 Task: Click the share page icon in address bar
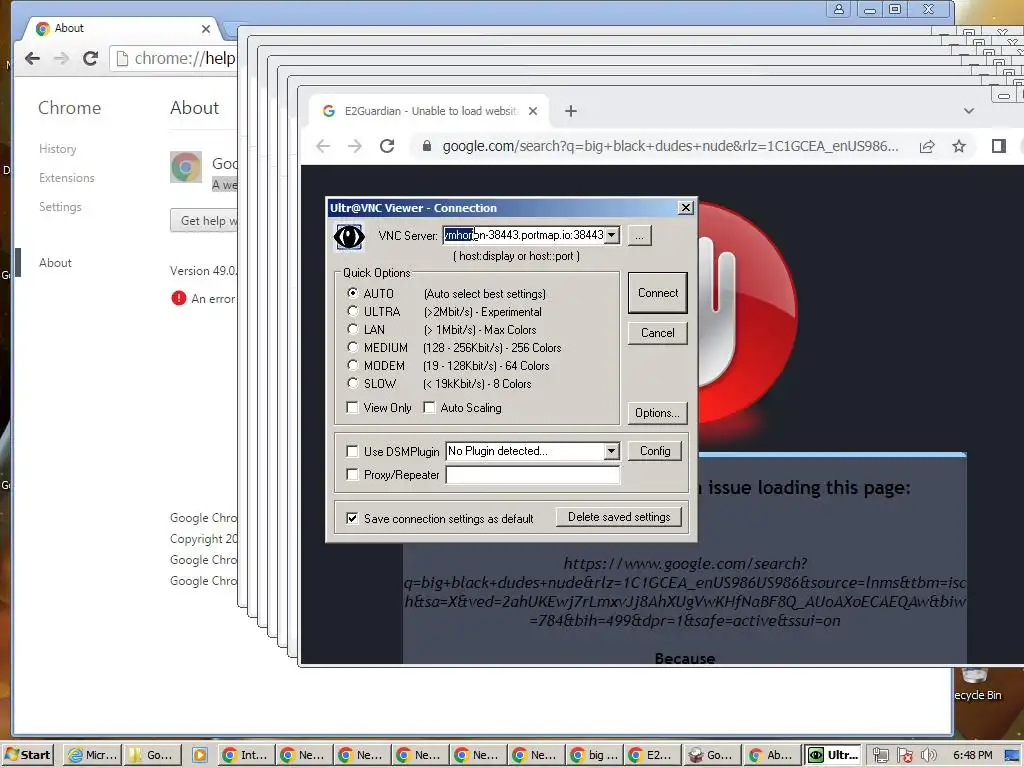point(927,146)
